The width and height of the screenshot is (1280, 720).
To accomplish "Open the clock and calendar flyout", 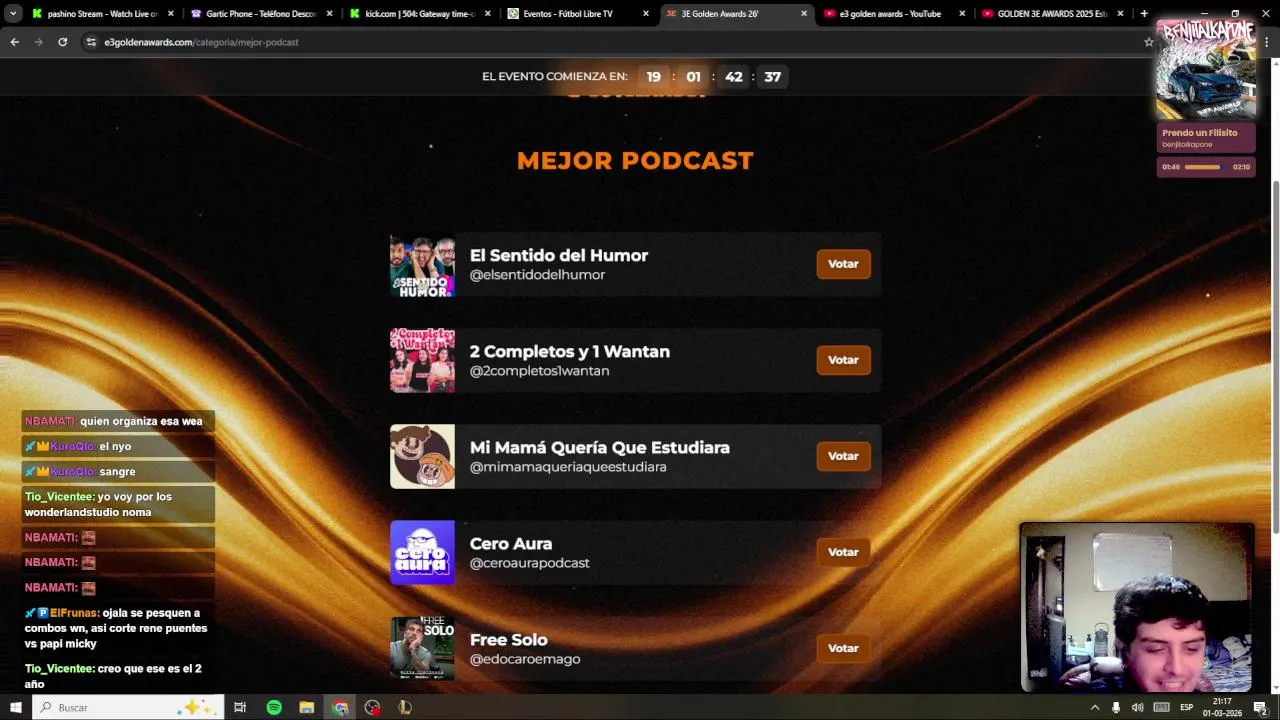I will pyautogui.click(x=1222, y=707).
